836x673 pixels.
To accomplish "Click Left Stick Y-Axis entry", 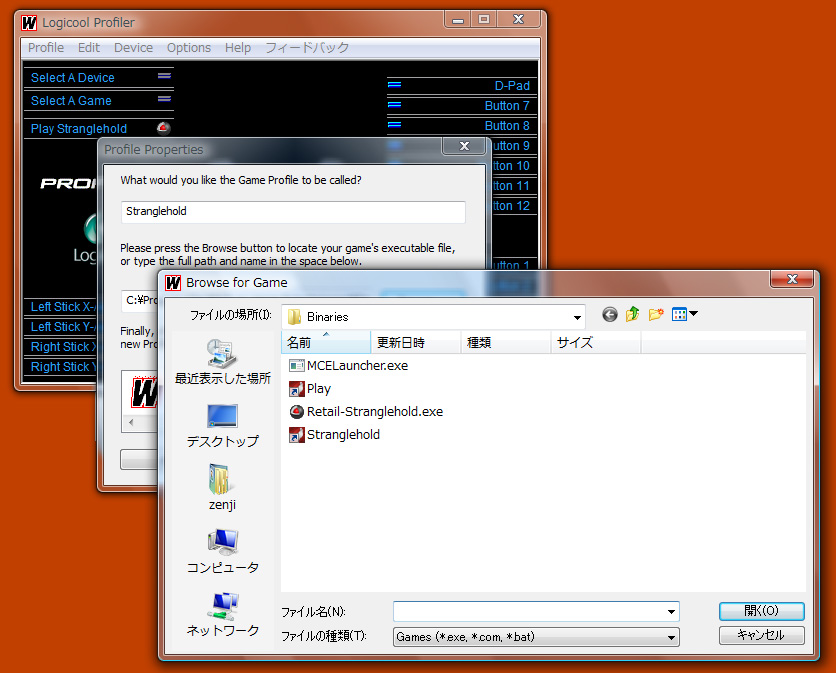I will point(63,326).
